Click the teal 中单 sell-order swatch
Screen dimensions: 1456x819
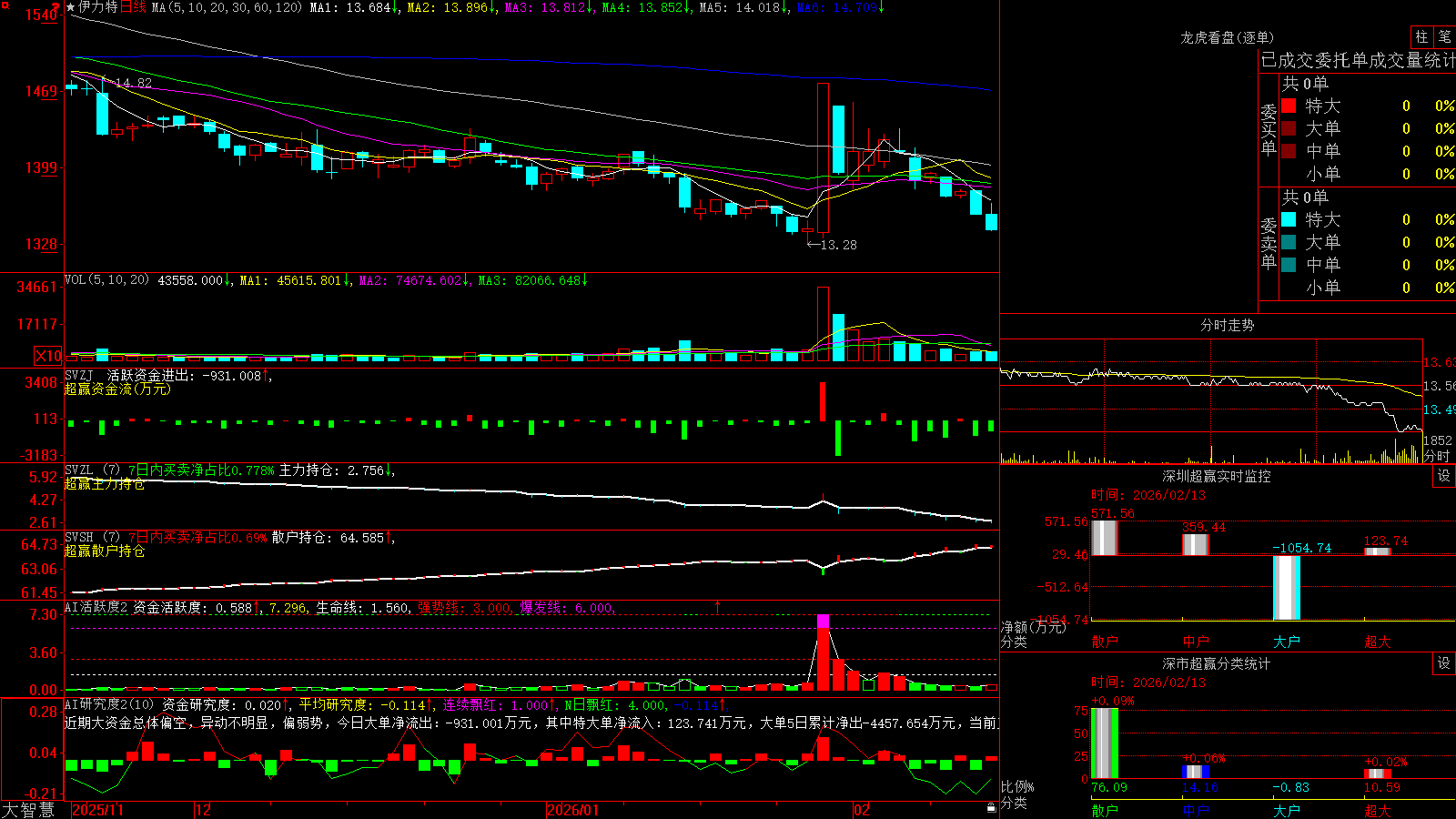coord(1289,265)
